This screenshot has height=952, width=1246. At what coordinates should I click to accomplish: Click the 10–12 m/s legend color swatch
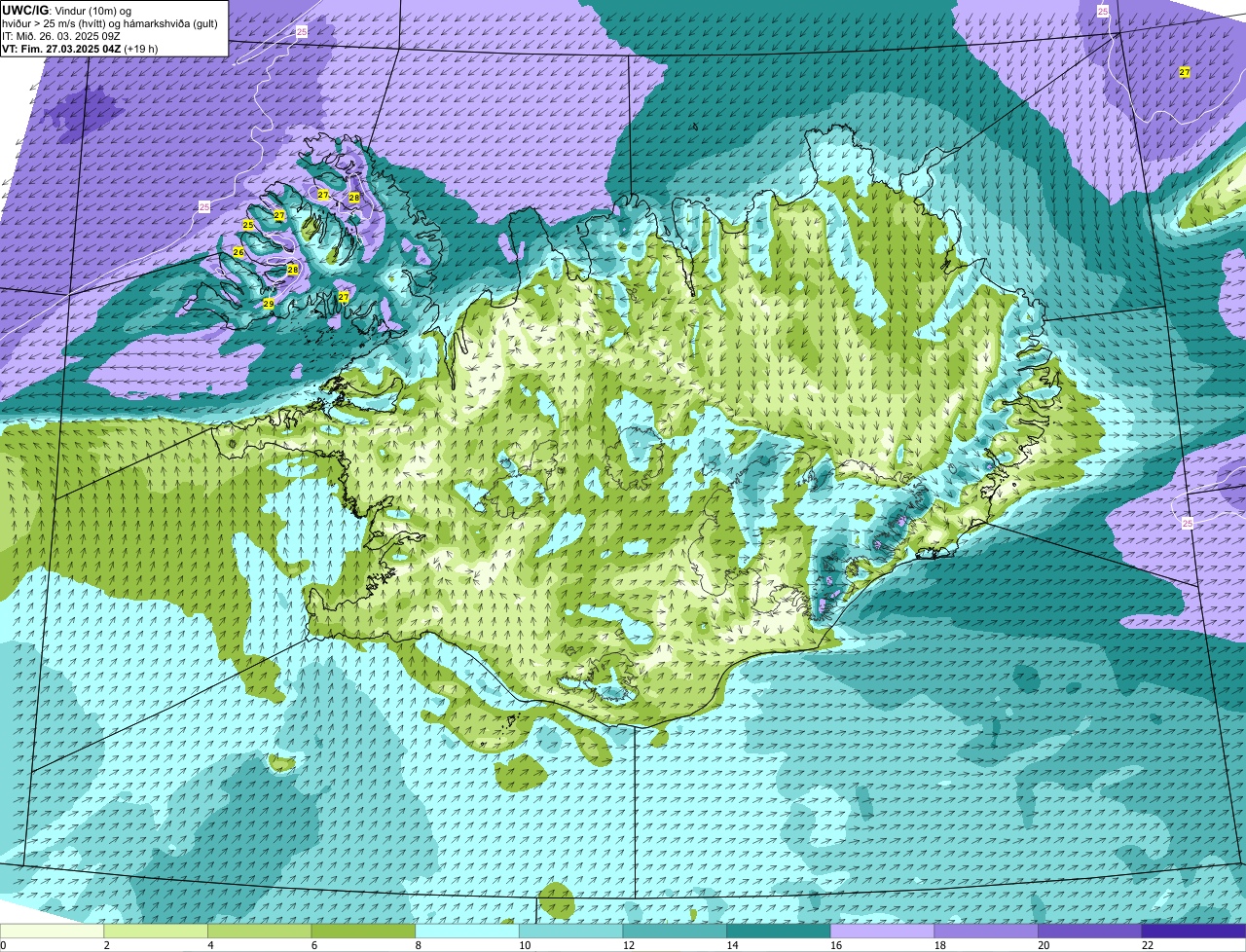click(x=571, y=931)
